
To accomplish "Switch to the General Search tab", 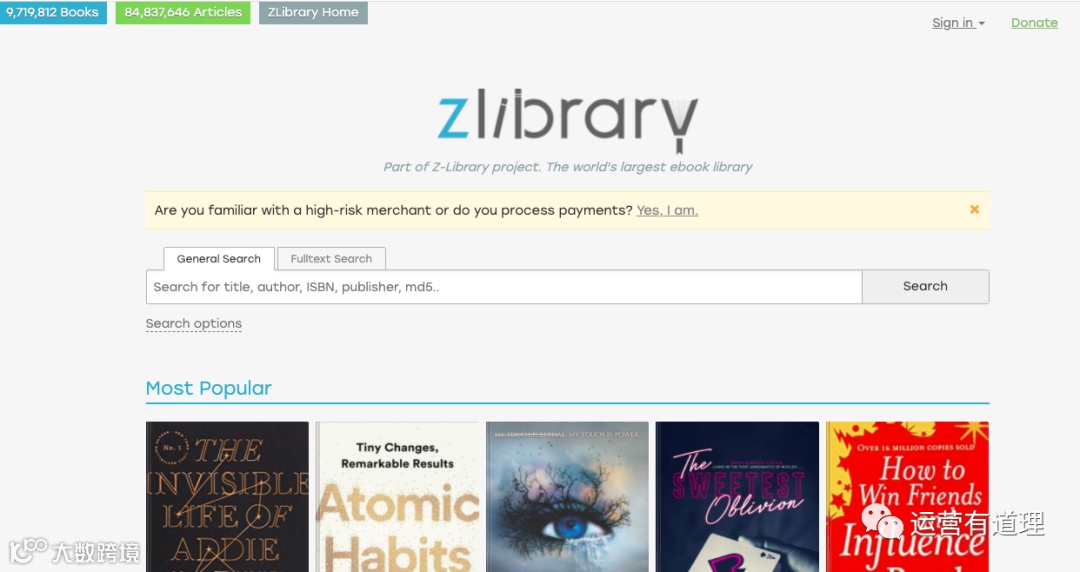I will 219,258.
